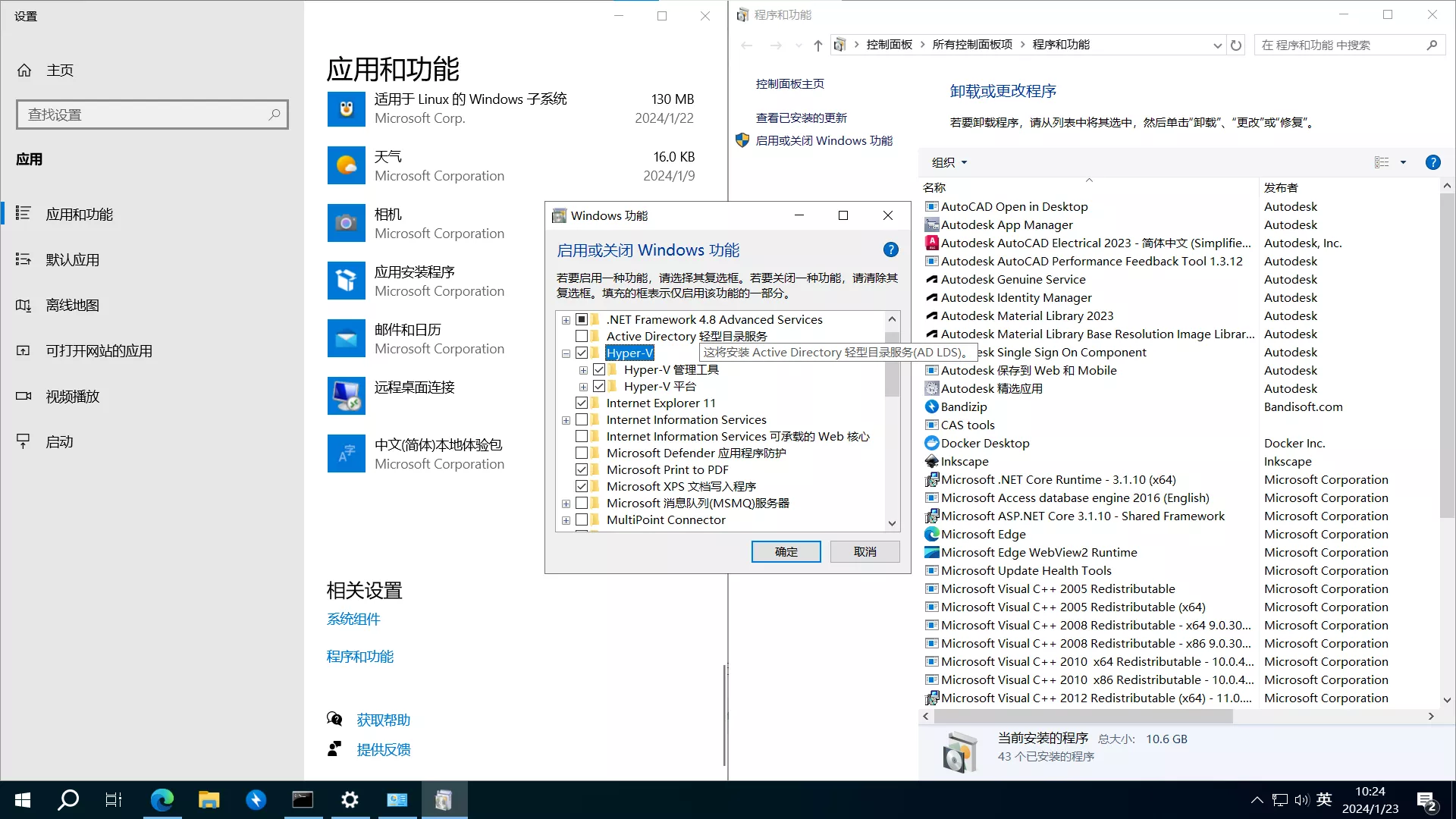Viewport: 1456px width, 819px height.
Task: Select Startup in the settings sidebar
Action: click(x=59, y=442)
